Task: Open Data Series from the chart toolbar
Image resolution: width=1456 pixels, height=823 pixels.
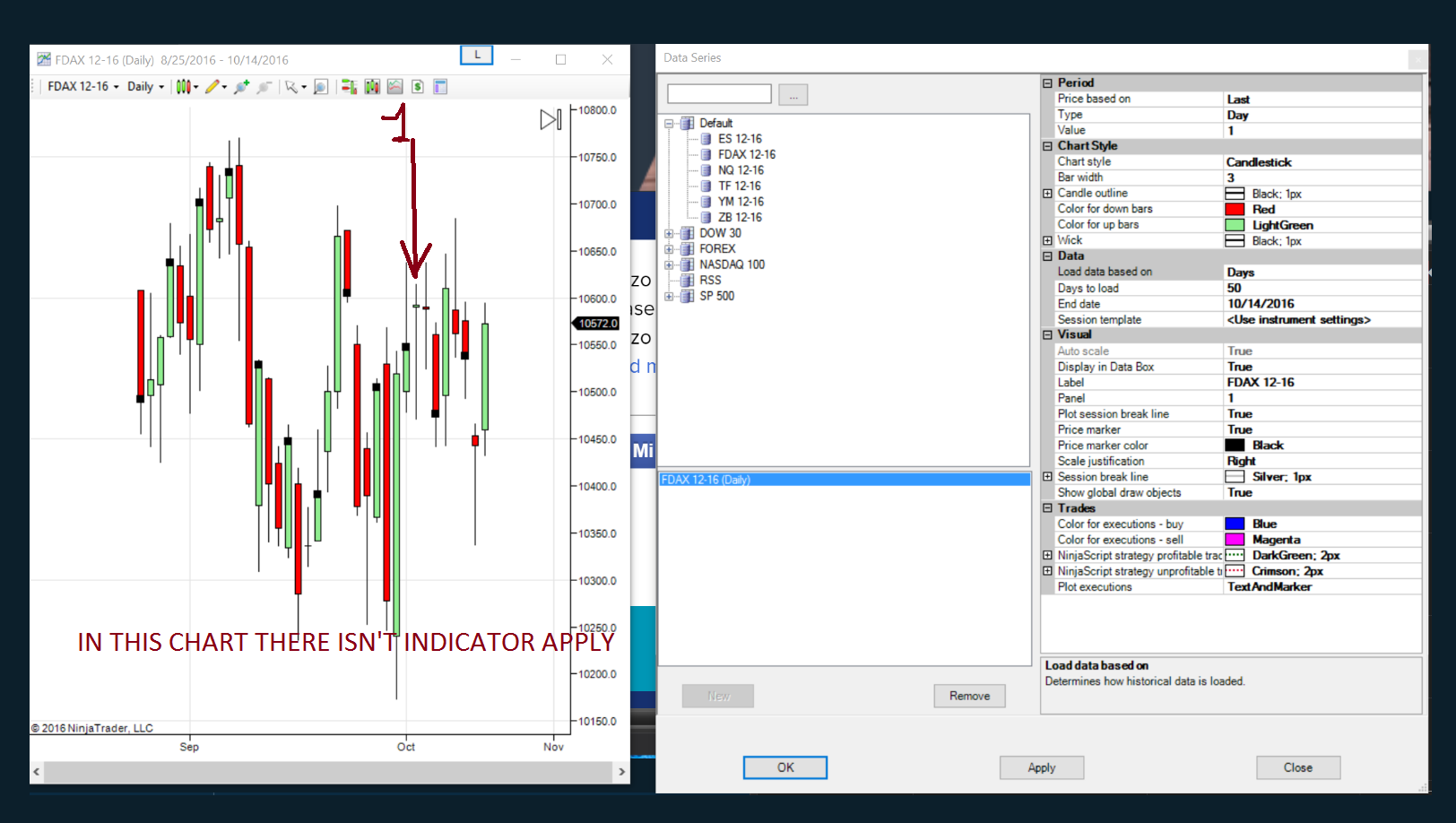Action: [372, 87]
